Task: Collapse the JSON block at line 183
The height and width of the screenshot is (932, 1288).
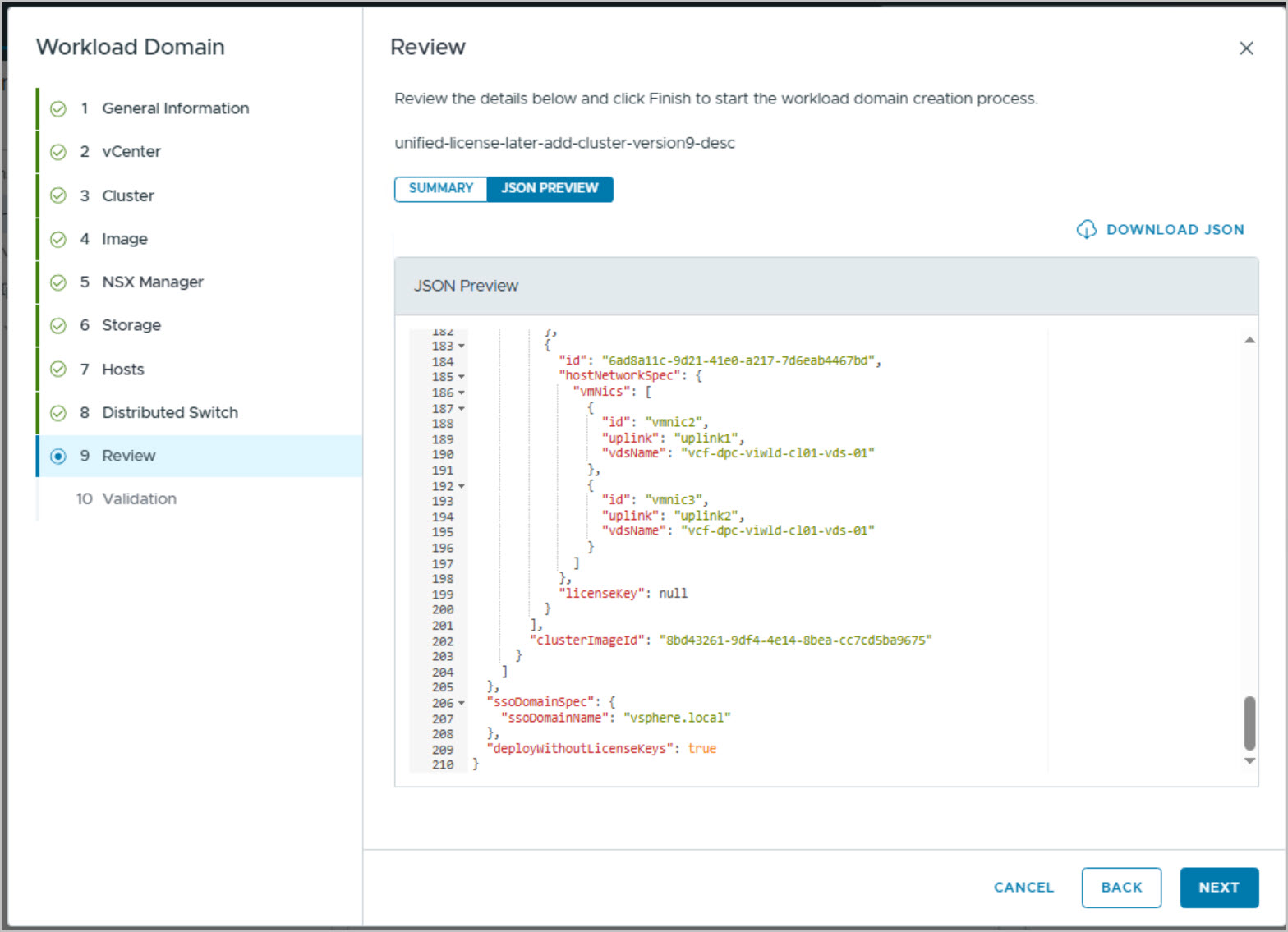Action: tap(462, 347)
